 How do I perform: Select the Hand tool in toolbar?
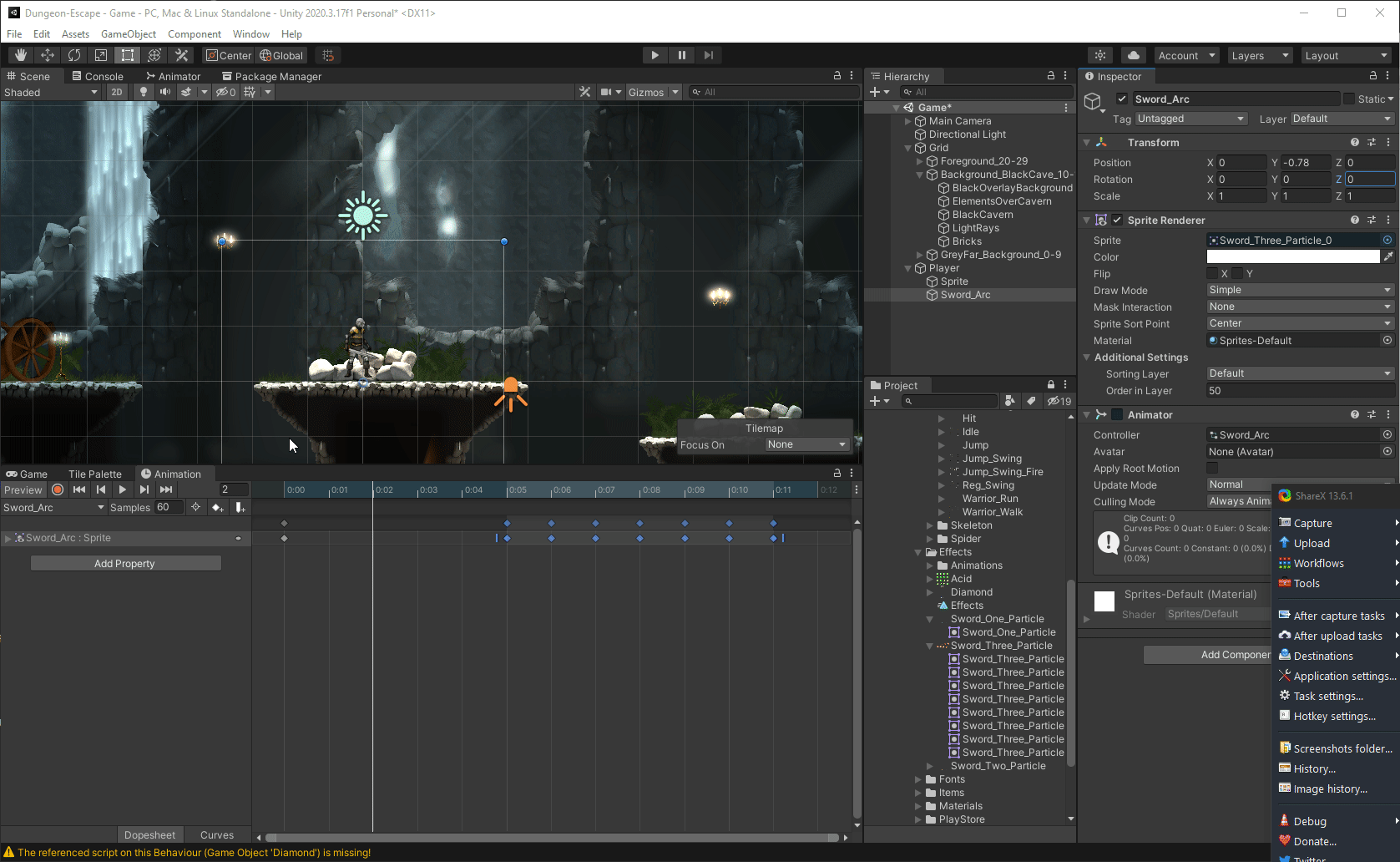pyautogui.click(x=21, y=55)
